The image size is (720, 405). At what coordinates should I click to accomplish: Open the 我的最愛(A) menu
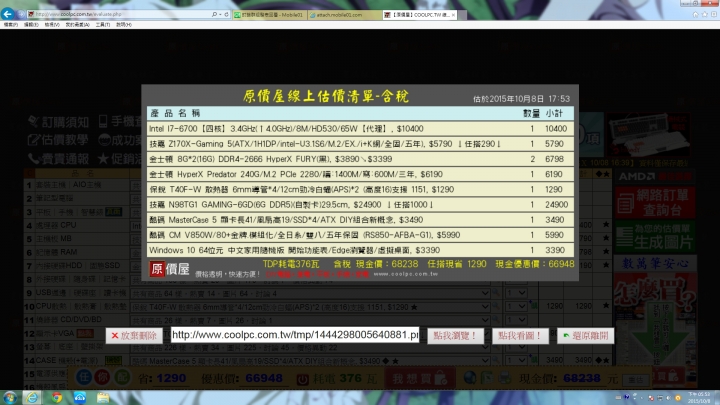click(77, 25)
